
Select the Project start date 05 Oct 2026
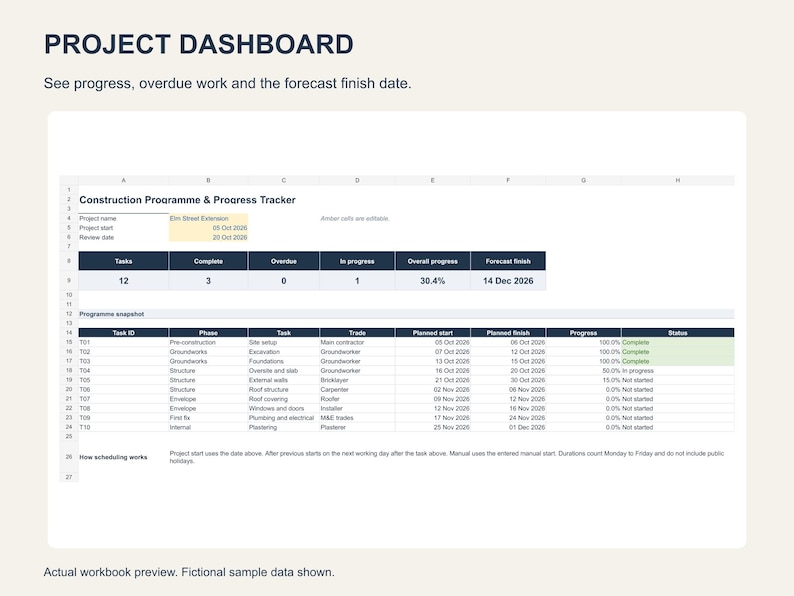coord(208,228)
